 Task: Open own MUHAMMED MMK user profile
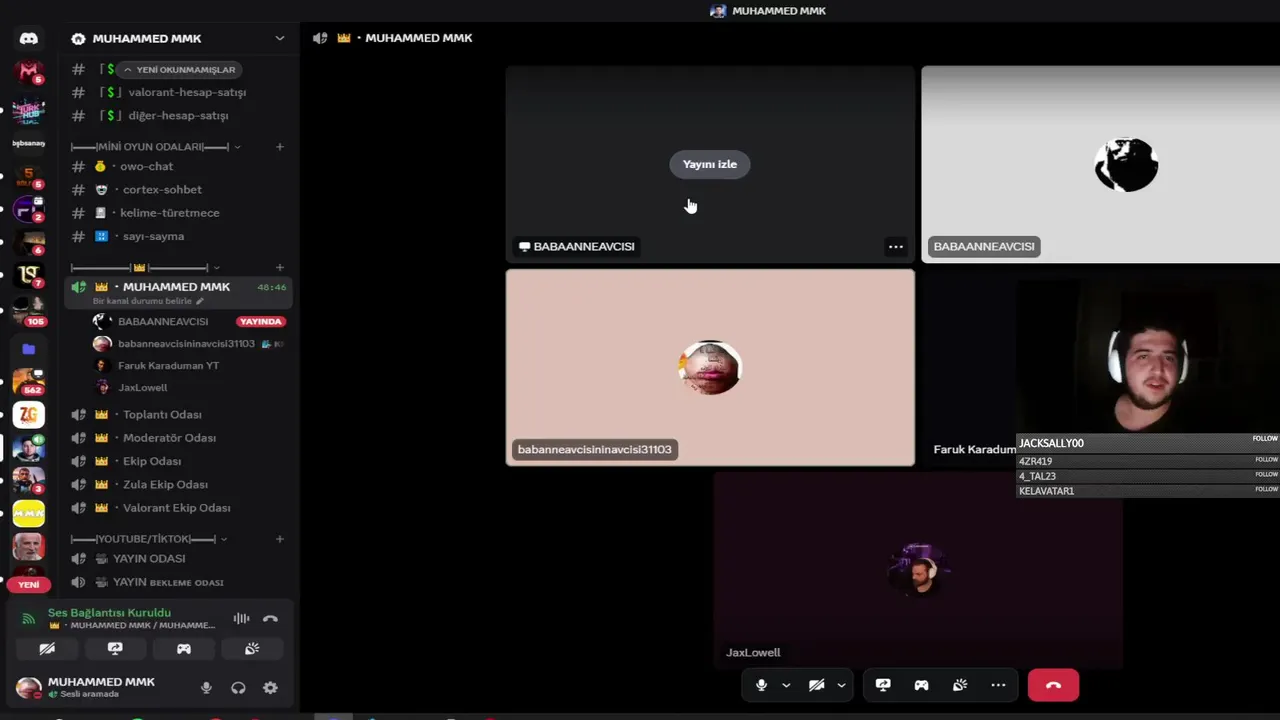(85, 687)
